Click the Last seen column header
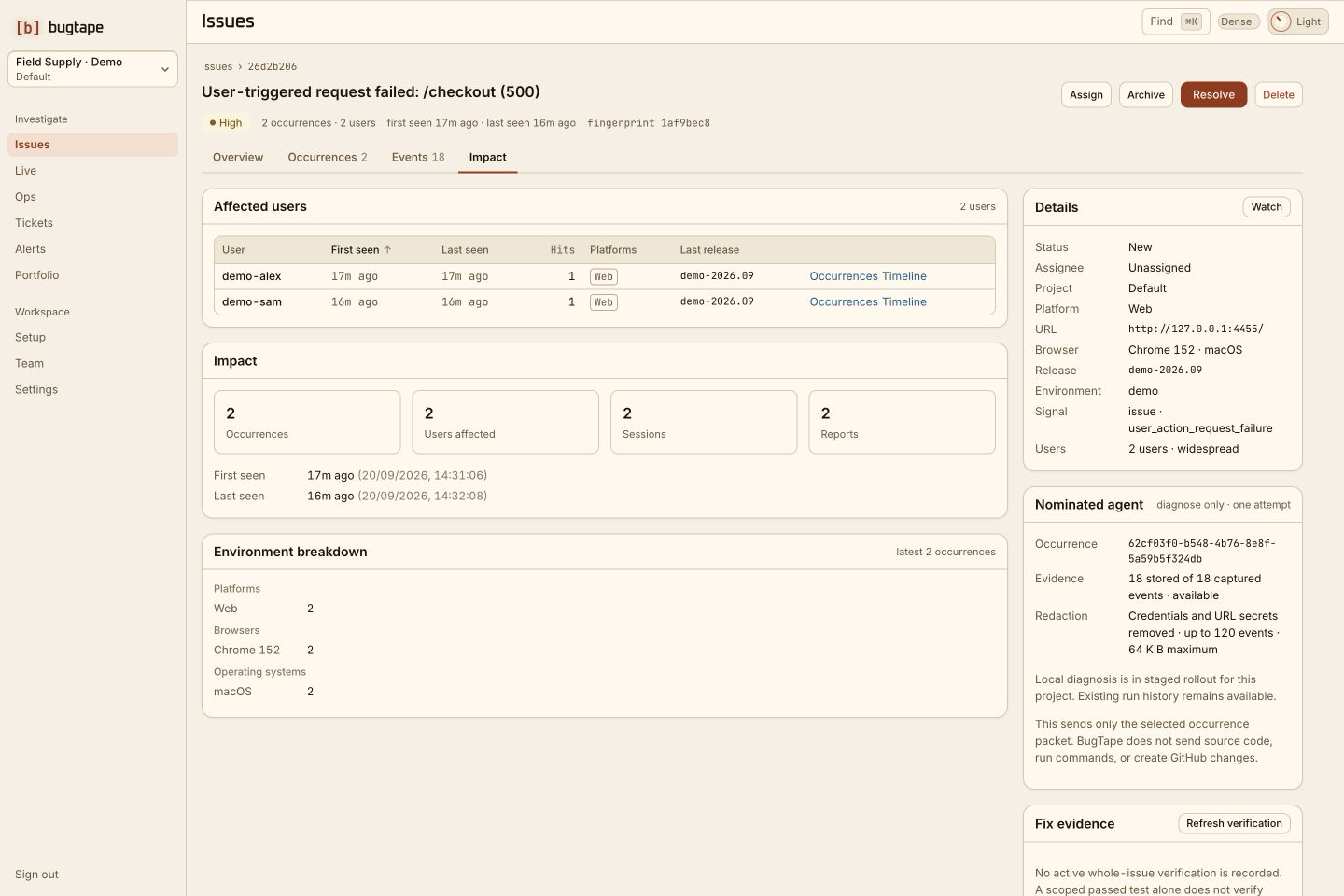Image resolution: width=1344 pixels, height=896 pixels. tap(465, 250)
